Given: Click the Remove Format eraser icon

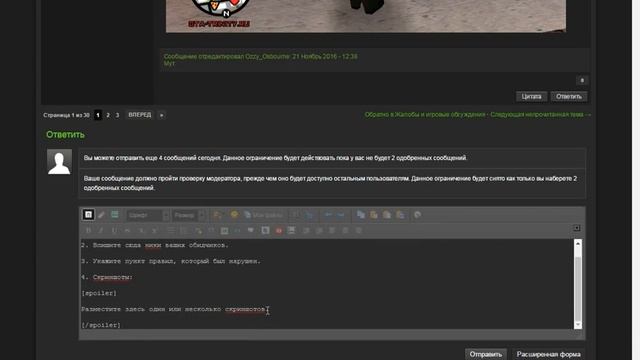Looking at the screenshot, I should click(101, 215).
